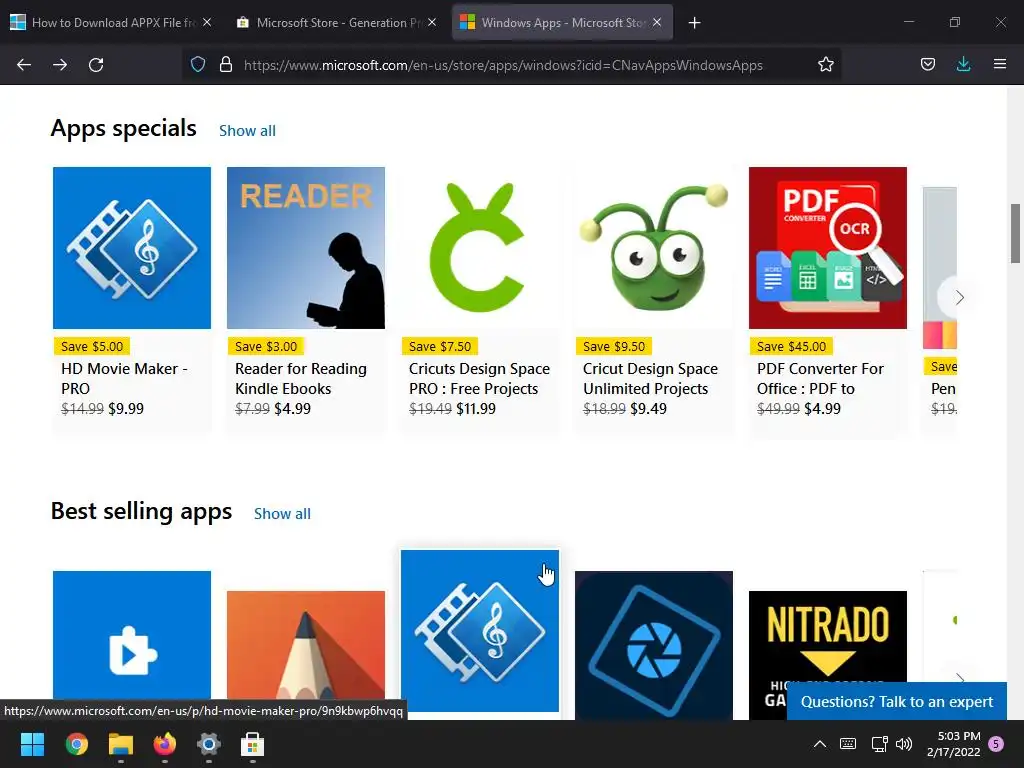Close the Microsoft Store Generation tab
1024x768 pixels.
click(432, 22)
